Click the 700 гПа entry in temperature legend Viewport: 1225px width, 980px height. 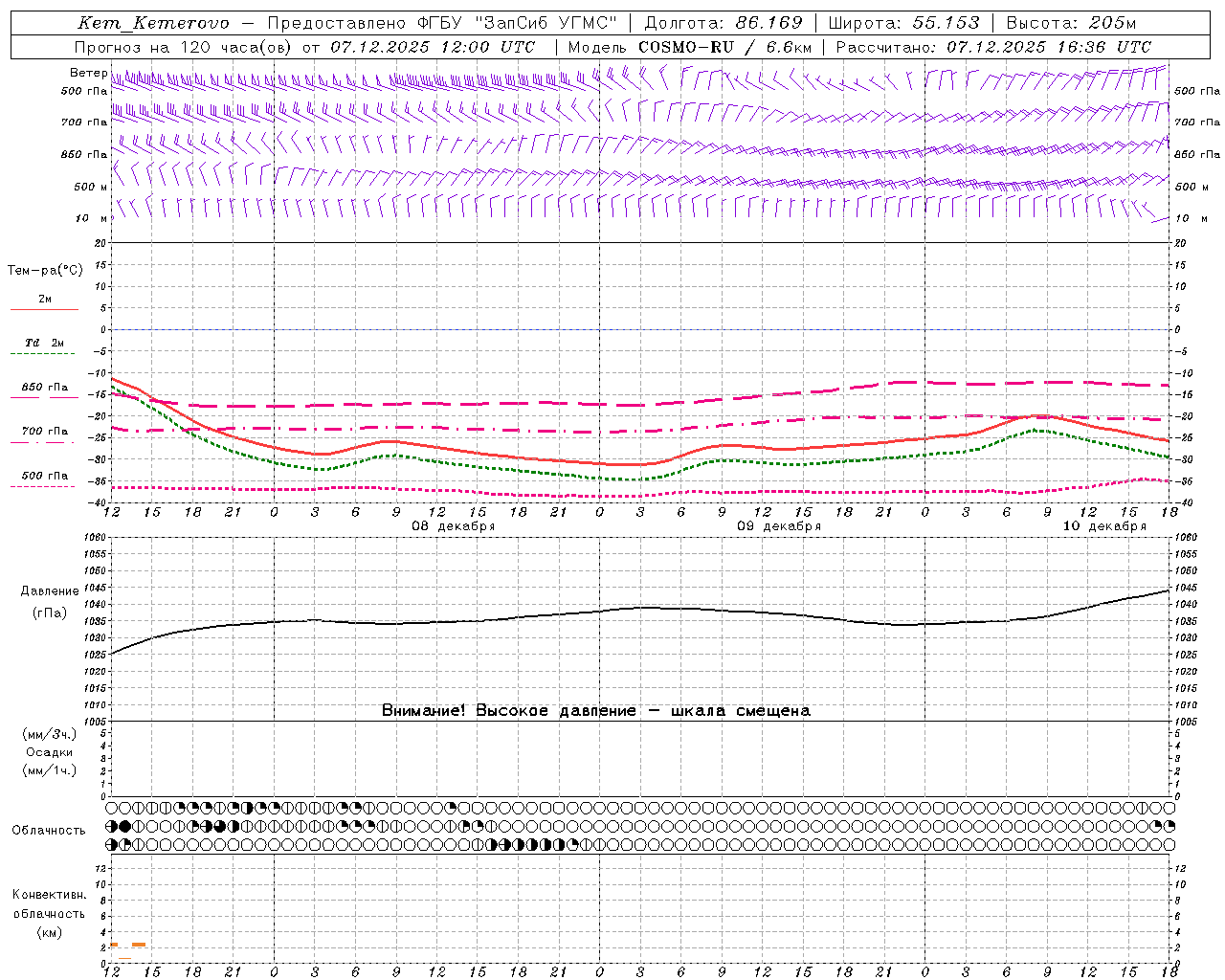(44, 432)
